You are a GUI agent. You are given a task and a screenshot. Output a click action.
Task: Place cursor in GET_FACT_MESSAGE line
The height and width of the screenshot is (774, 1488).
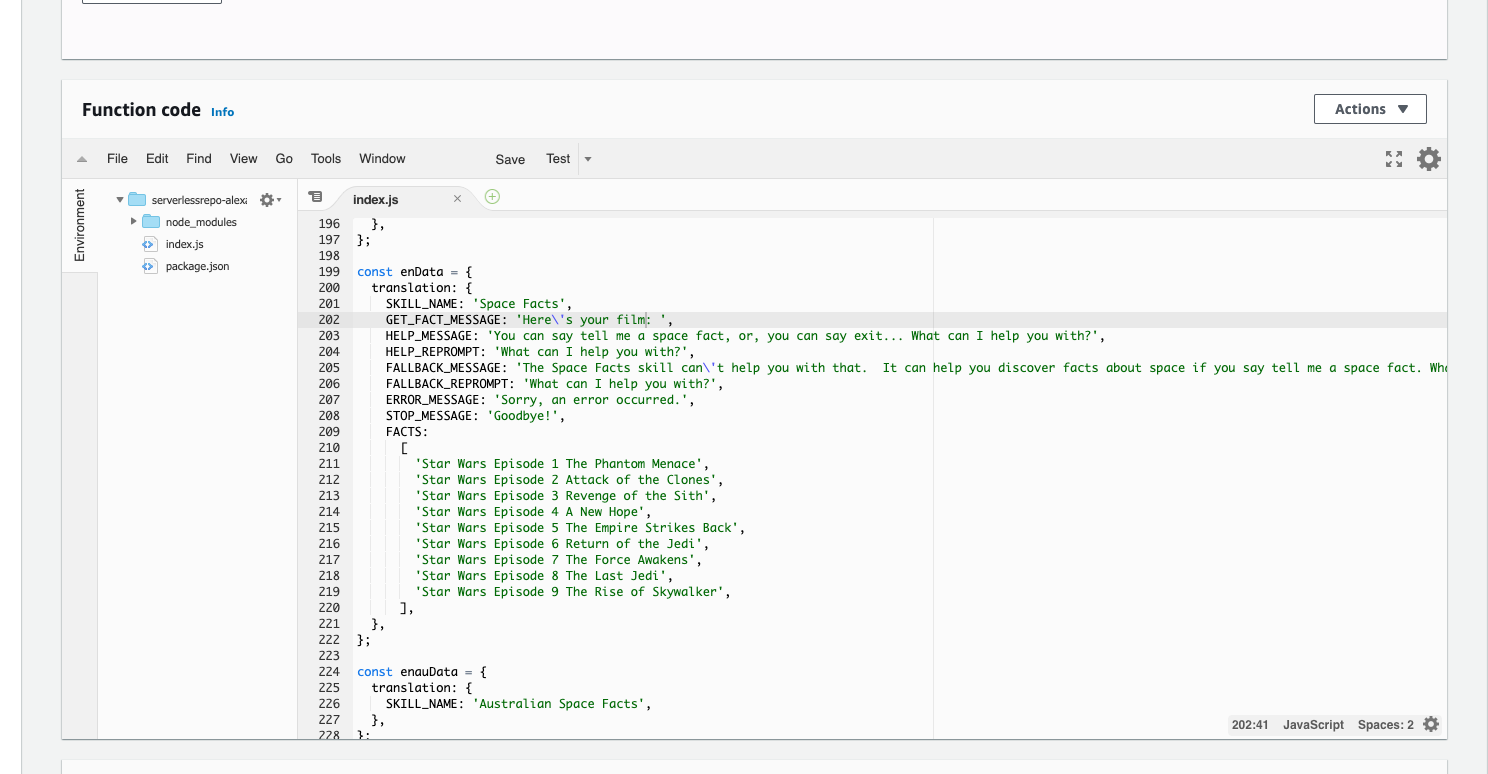click(529, 320)
